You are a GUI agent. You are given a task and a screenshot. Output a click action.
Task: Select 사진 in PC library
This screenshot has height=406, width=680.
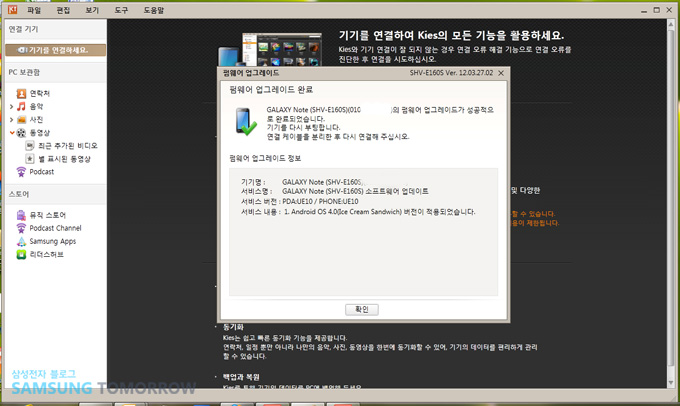click(36, 119)
